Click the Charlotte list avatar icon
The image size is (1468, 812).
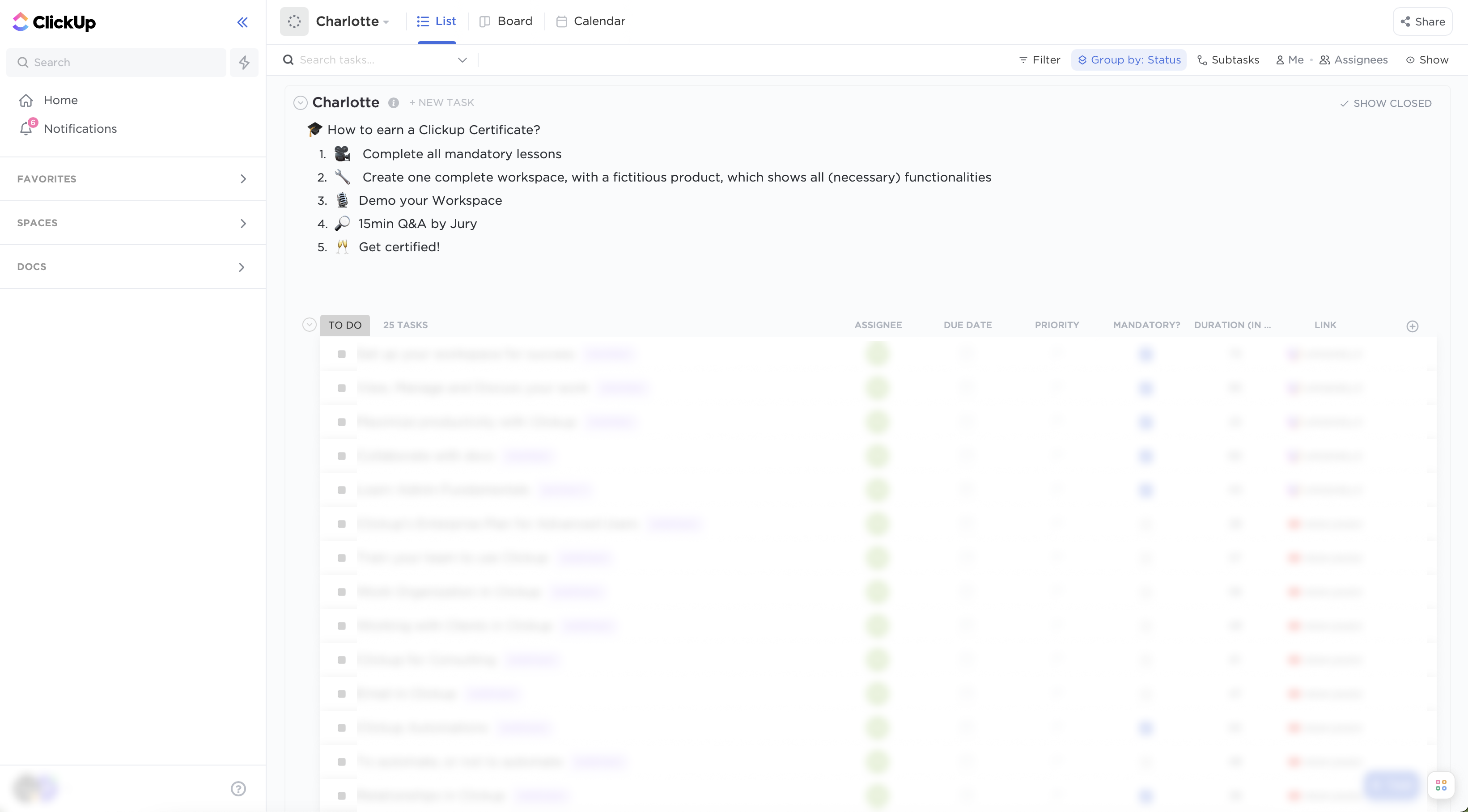click(294, 21)
